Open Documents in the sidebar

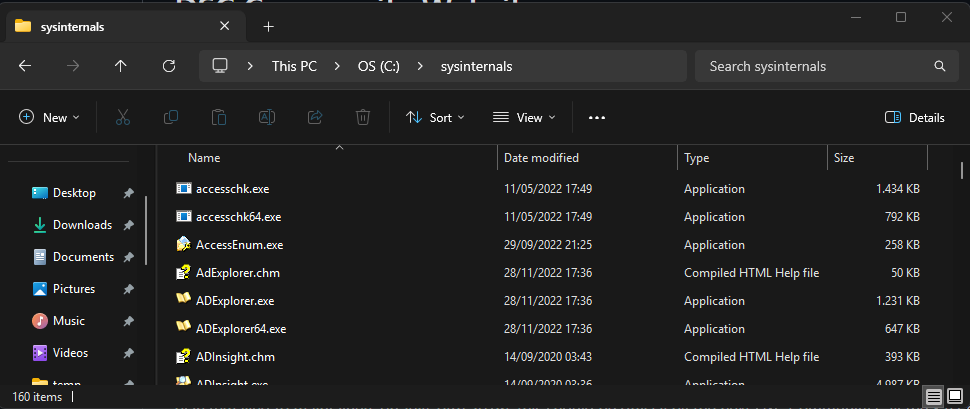point(84,257)
